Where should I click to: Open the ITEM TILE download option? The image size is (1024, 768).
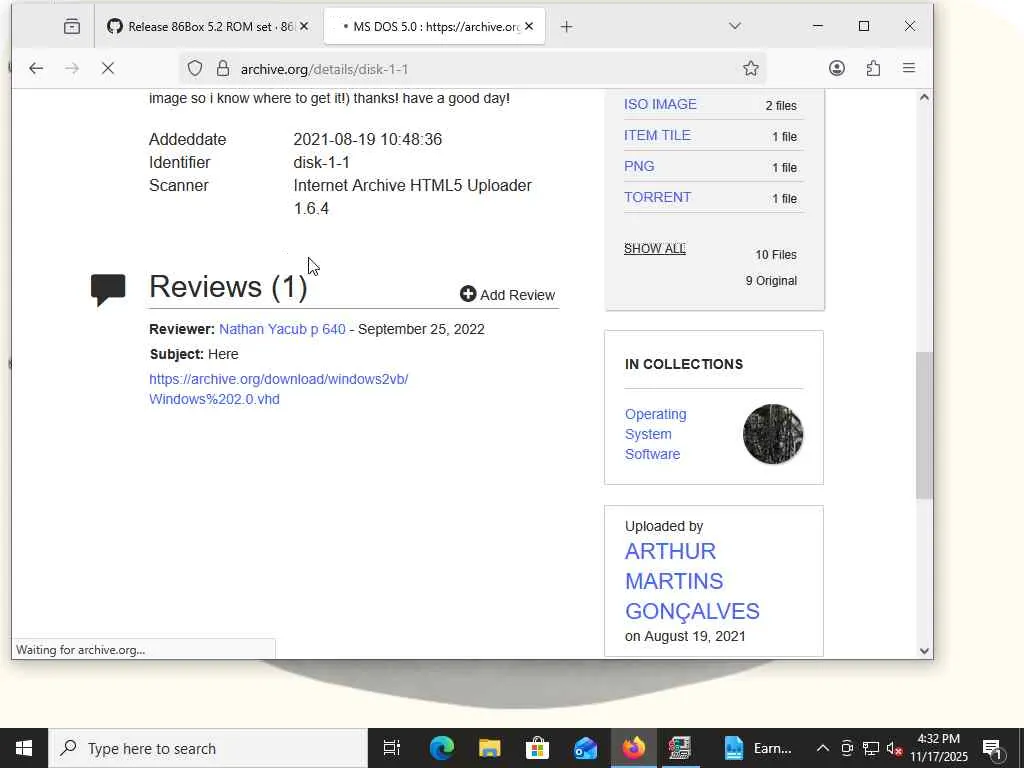(657, 135)
